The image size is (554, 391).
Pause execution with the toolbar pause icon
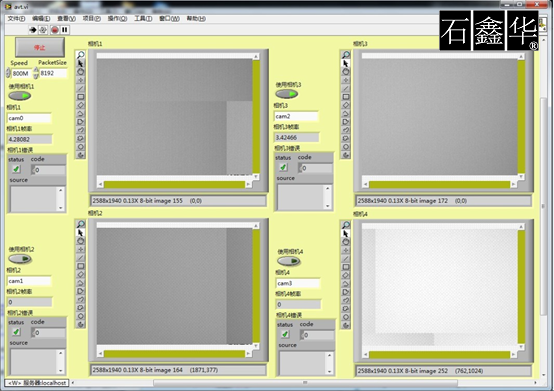coord(65,30)
